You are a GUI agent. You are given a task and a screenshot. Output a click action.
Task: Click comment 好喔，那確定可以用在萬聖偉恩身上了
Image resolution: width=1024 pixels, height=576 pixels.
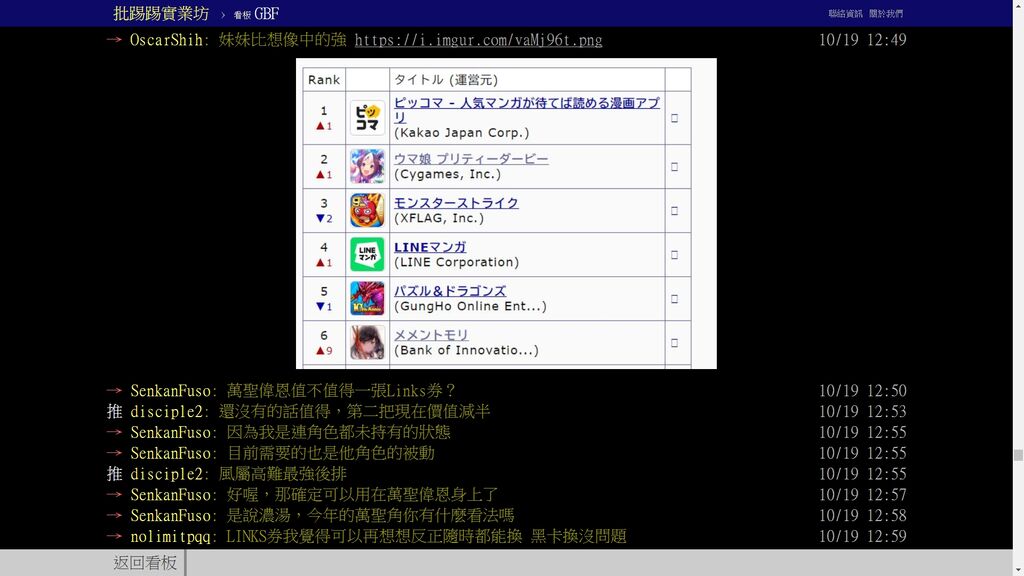tap(362, 495)
